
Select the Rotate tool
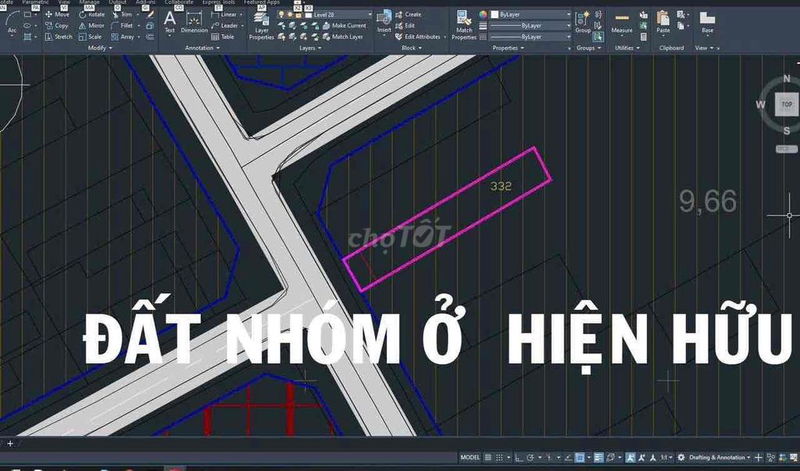[91, 15]
